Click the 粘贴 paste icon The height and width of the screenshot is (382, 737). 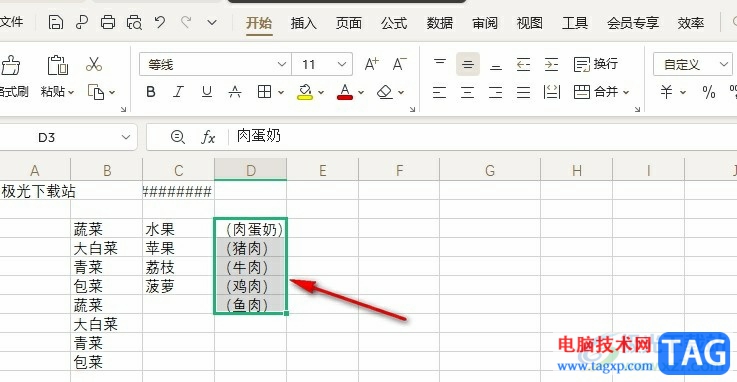57,65
